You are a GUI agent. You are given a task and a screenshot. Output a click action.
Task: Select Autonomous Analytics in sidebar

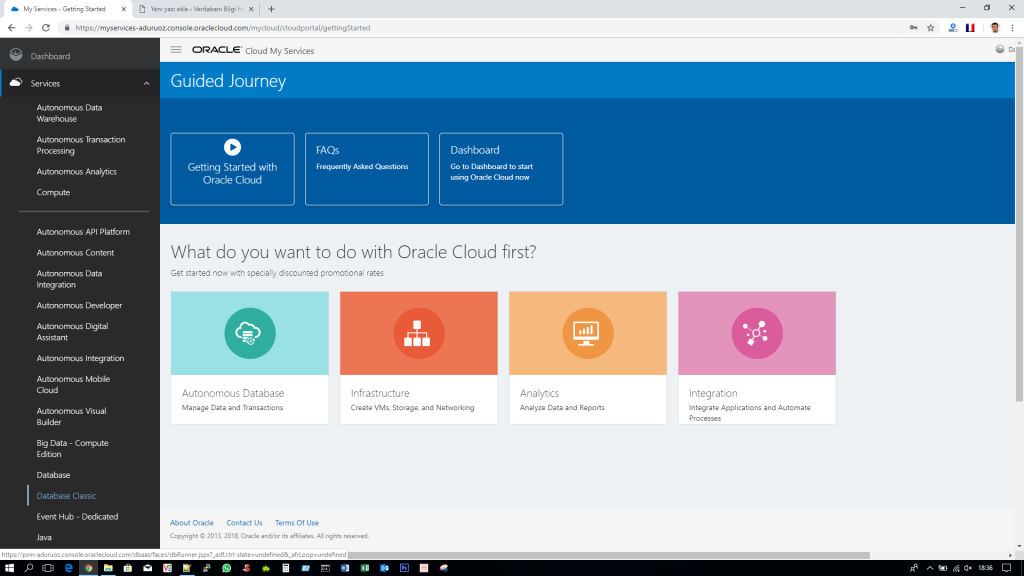tap(76, 172)
